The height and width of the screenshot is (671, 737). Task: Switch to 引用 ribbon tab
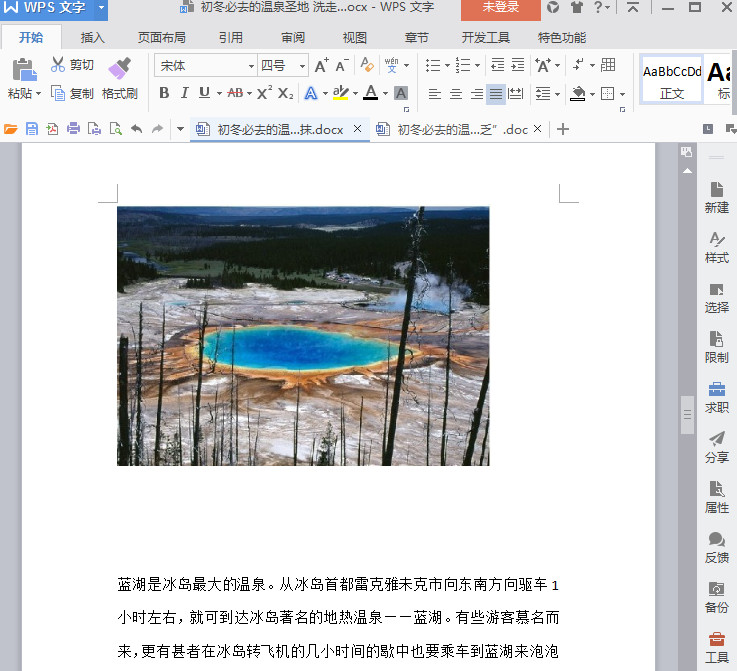[230, 37]
